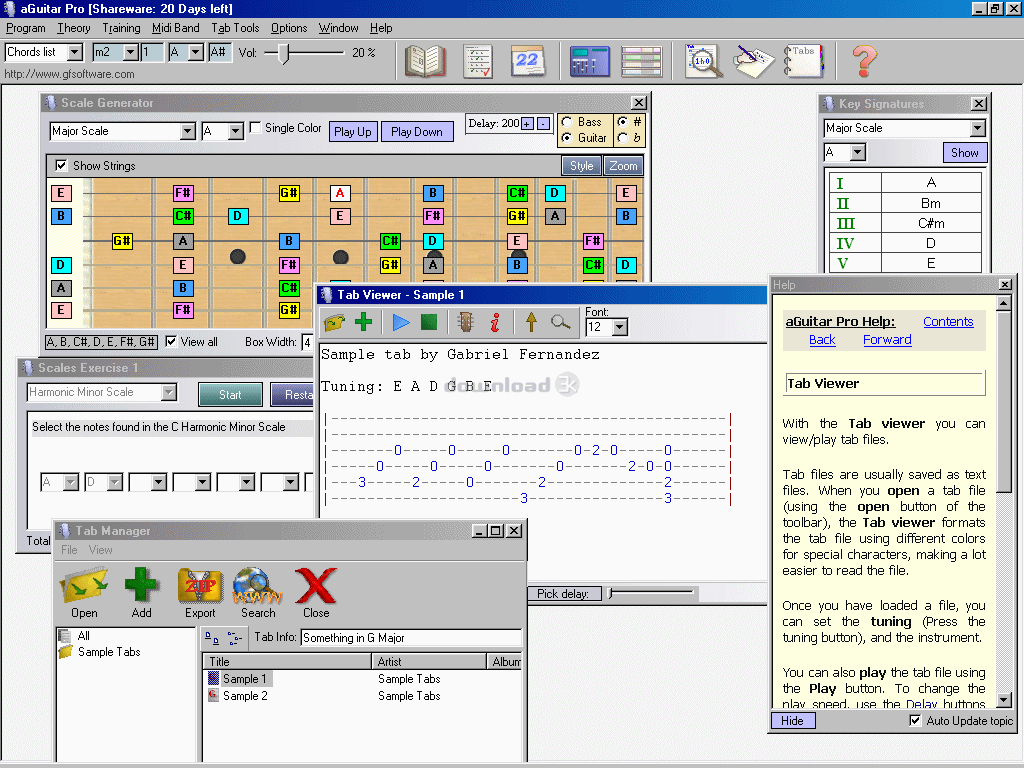Open the Options menu
The height and width of the screenshot is (768, 1024).
[289, 28]
